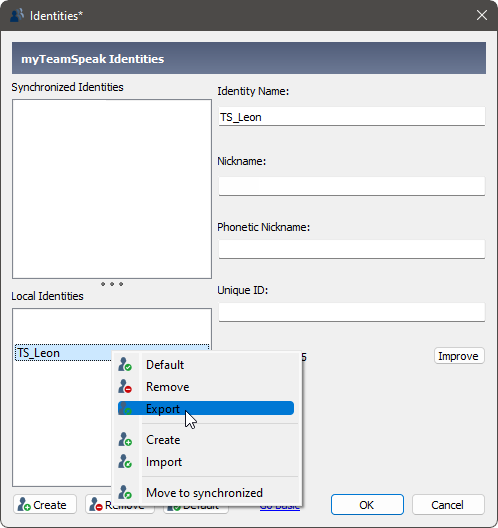Focus the Nickname input field
Viewport: 498px width, 528px height.
pyautogui.click(x=352, y=186)
